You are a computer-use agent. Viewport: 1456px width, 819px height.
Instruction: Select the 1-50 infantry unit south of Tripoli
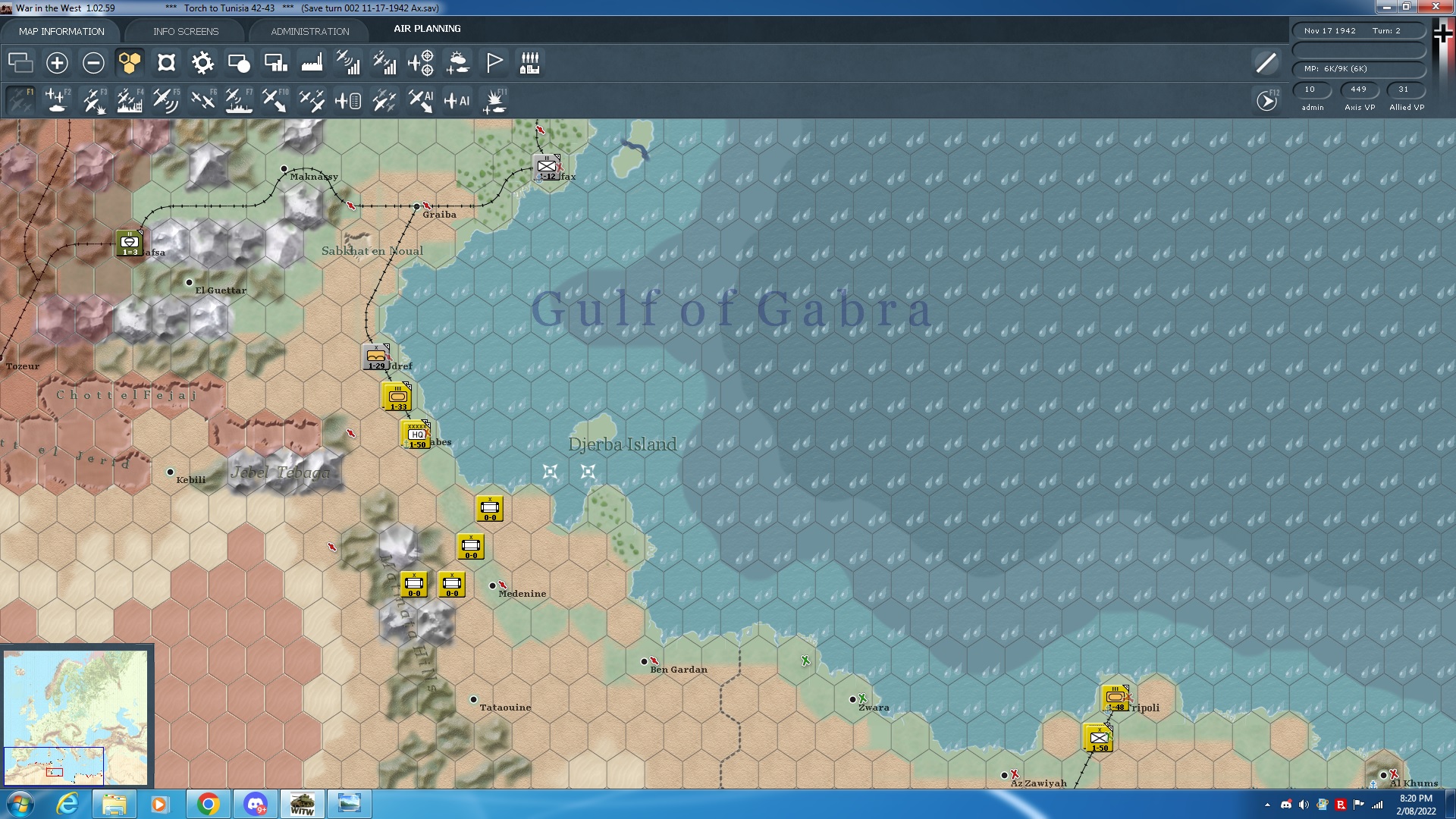1099,738
